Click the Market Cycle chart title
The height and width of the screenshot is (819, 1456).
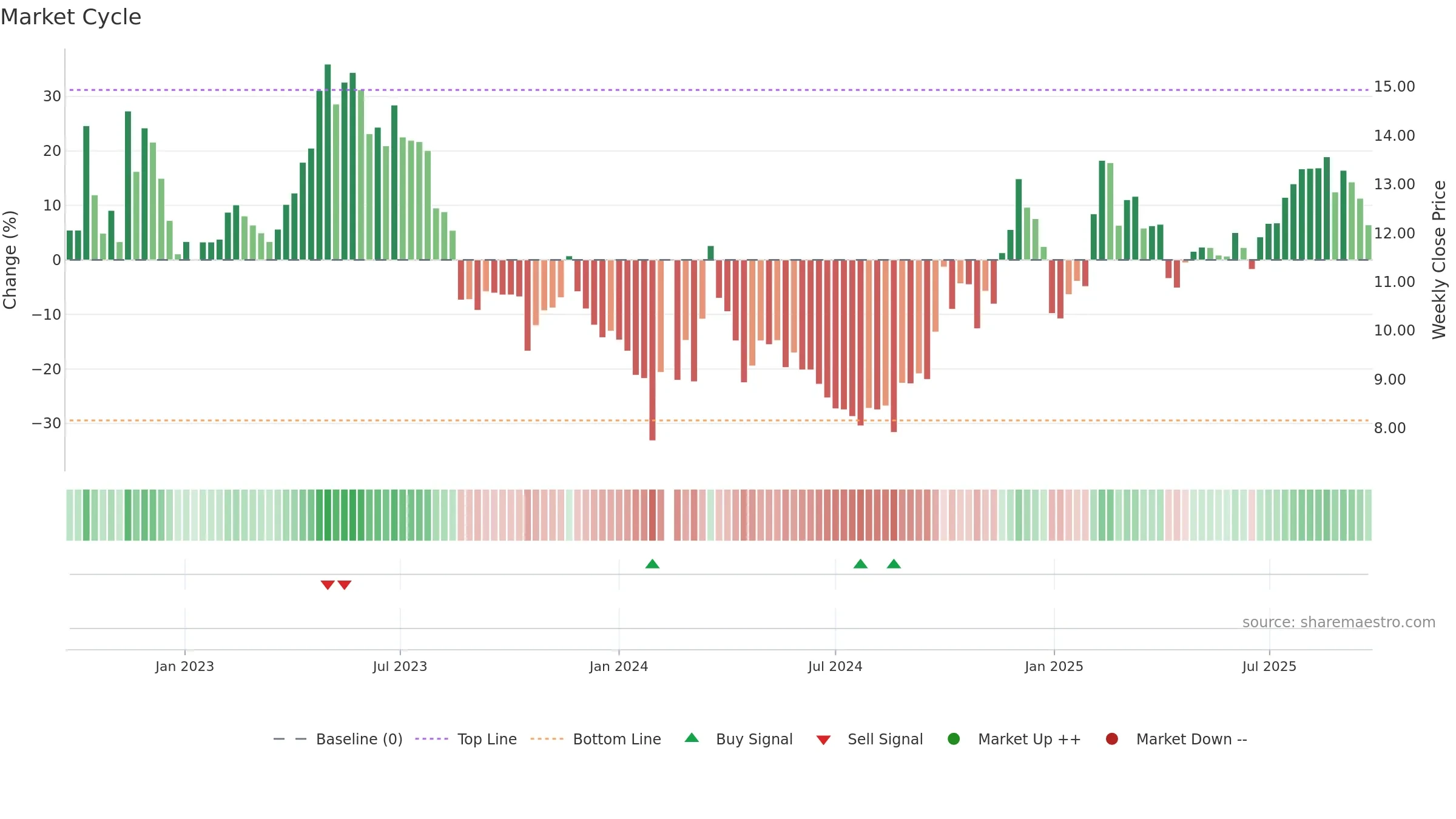point(71,17)
